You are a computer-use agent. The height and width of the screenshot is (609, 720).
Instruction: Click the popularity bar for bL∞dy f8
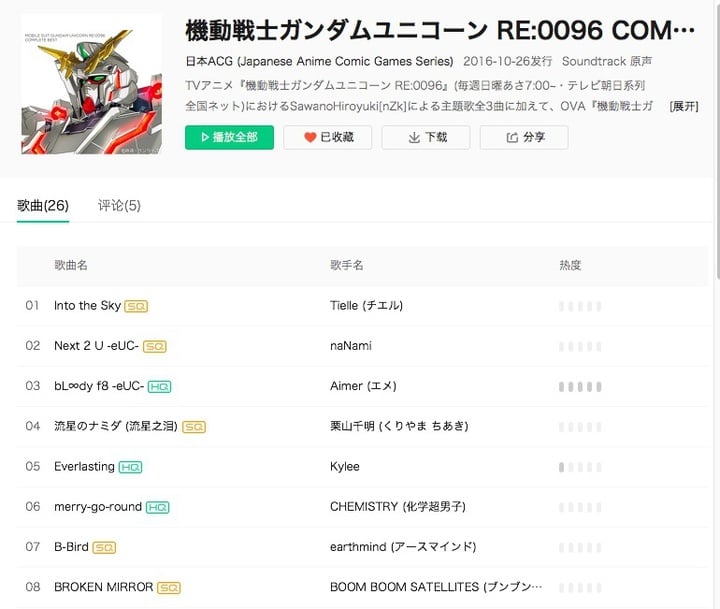point(580,387)
